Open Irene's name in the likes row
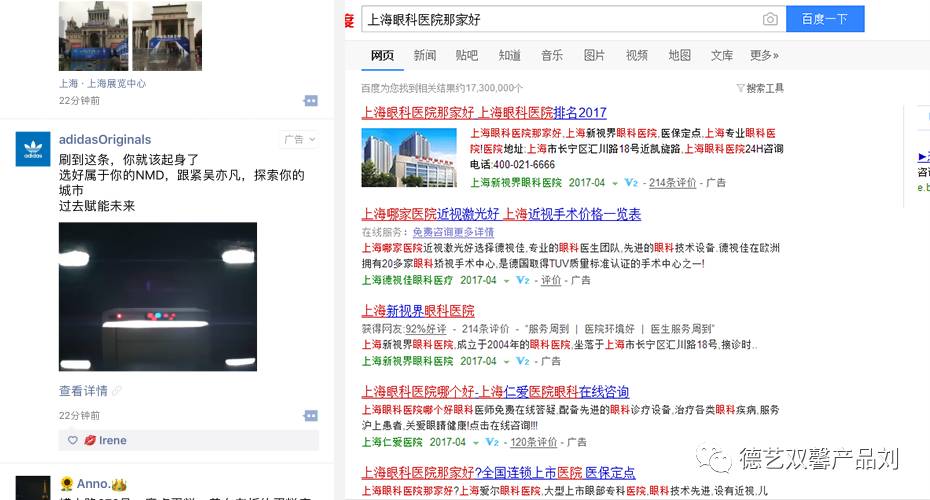 click(113, 440)
